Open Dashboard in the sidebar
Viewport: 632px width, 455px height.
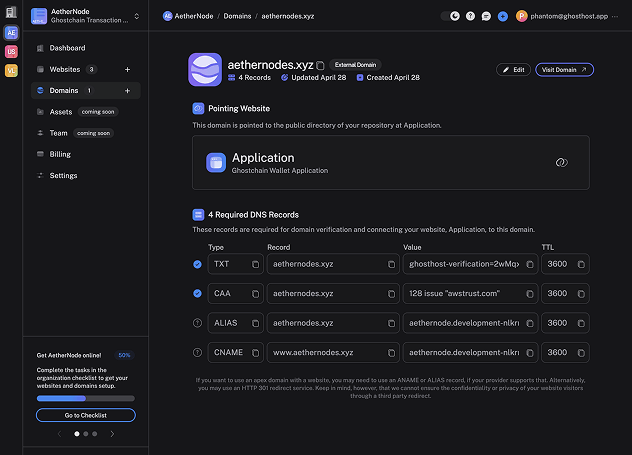pyautogui.click(x=85, y=48)
